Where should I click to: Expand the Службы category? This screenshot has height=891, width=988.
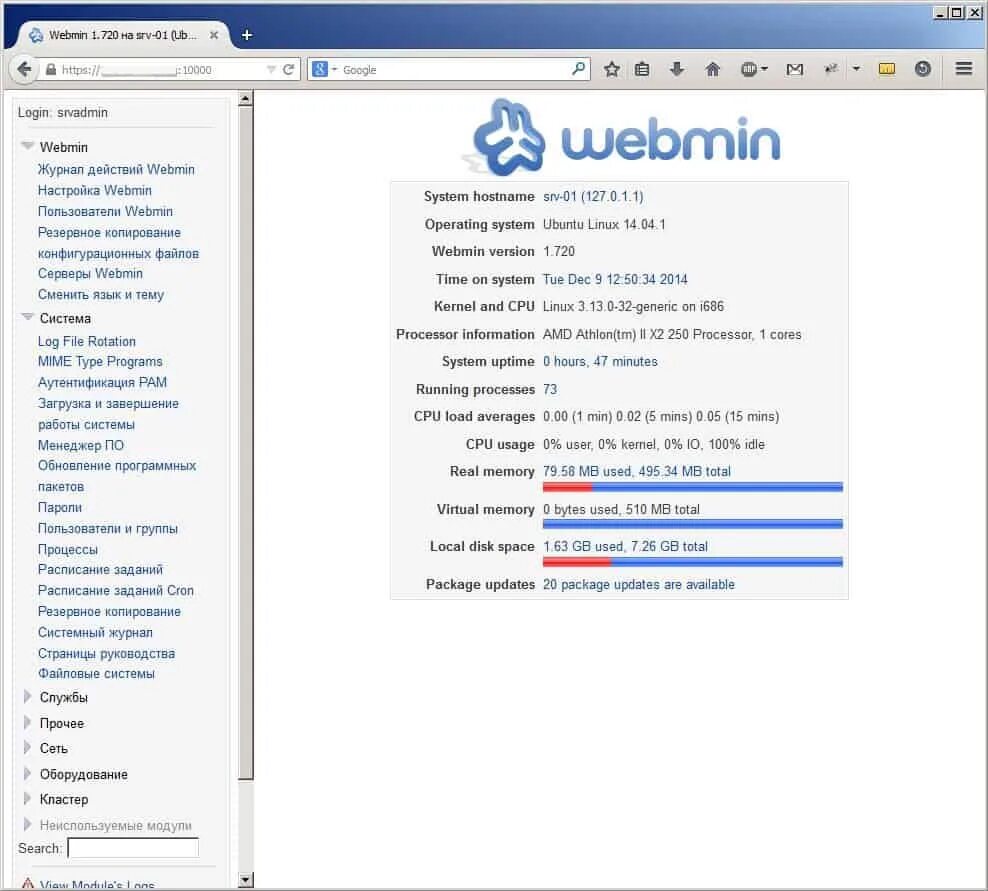click(x=27, y=696)
